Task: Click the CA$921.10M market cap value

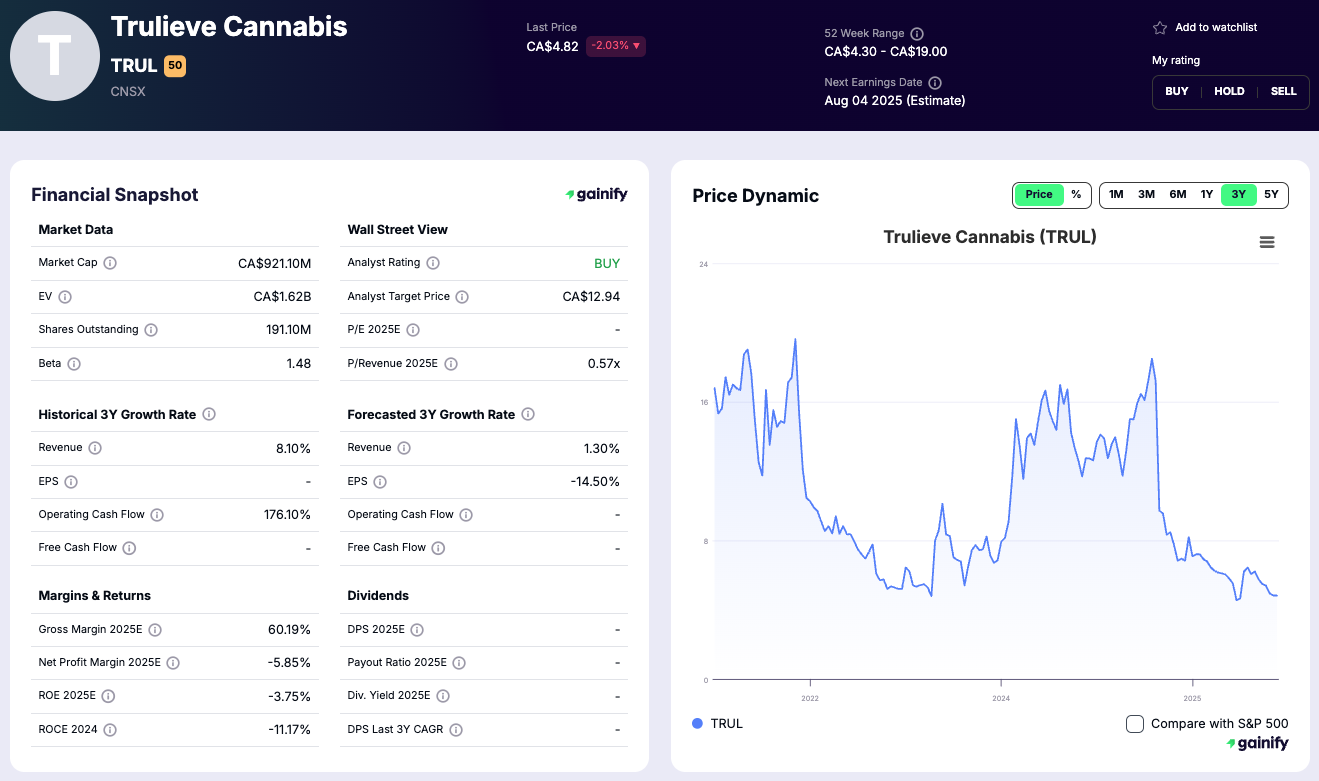Action: click(274, 264)
